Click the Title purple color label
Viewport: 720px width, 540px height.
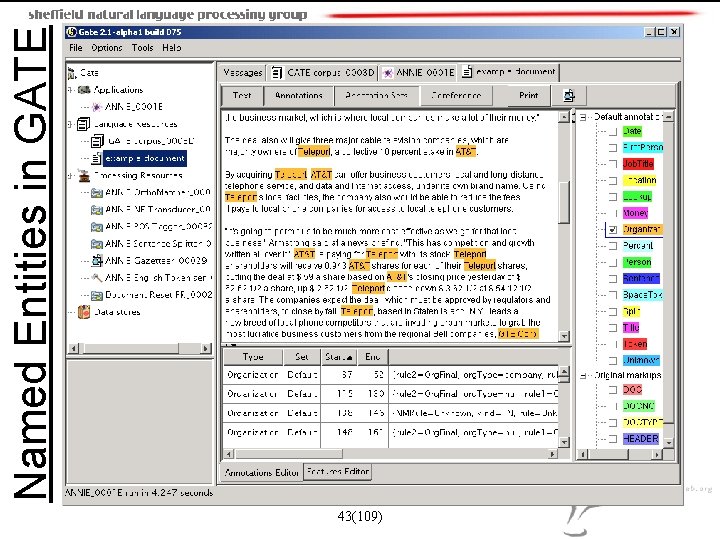point(631,327)
